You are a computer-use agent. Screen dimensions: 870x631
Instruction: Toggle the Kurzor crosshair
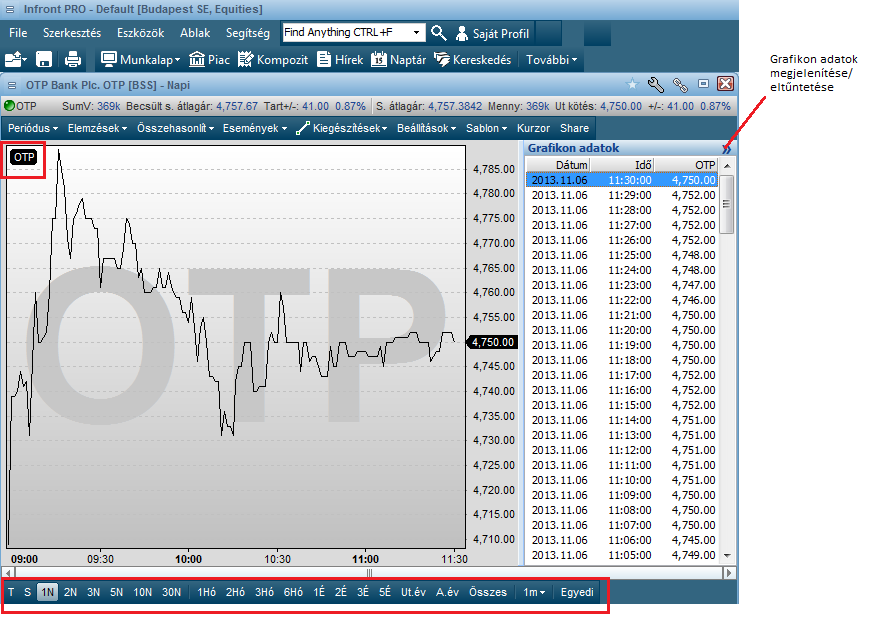[533, 128]
